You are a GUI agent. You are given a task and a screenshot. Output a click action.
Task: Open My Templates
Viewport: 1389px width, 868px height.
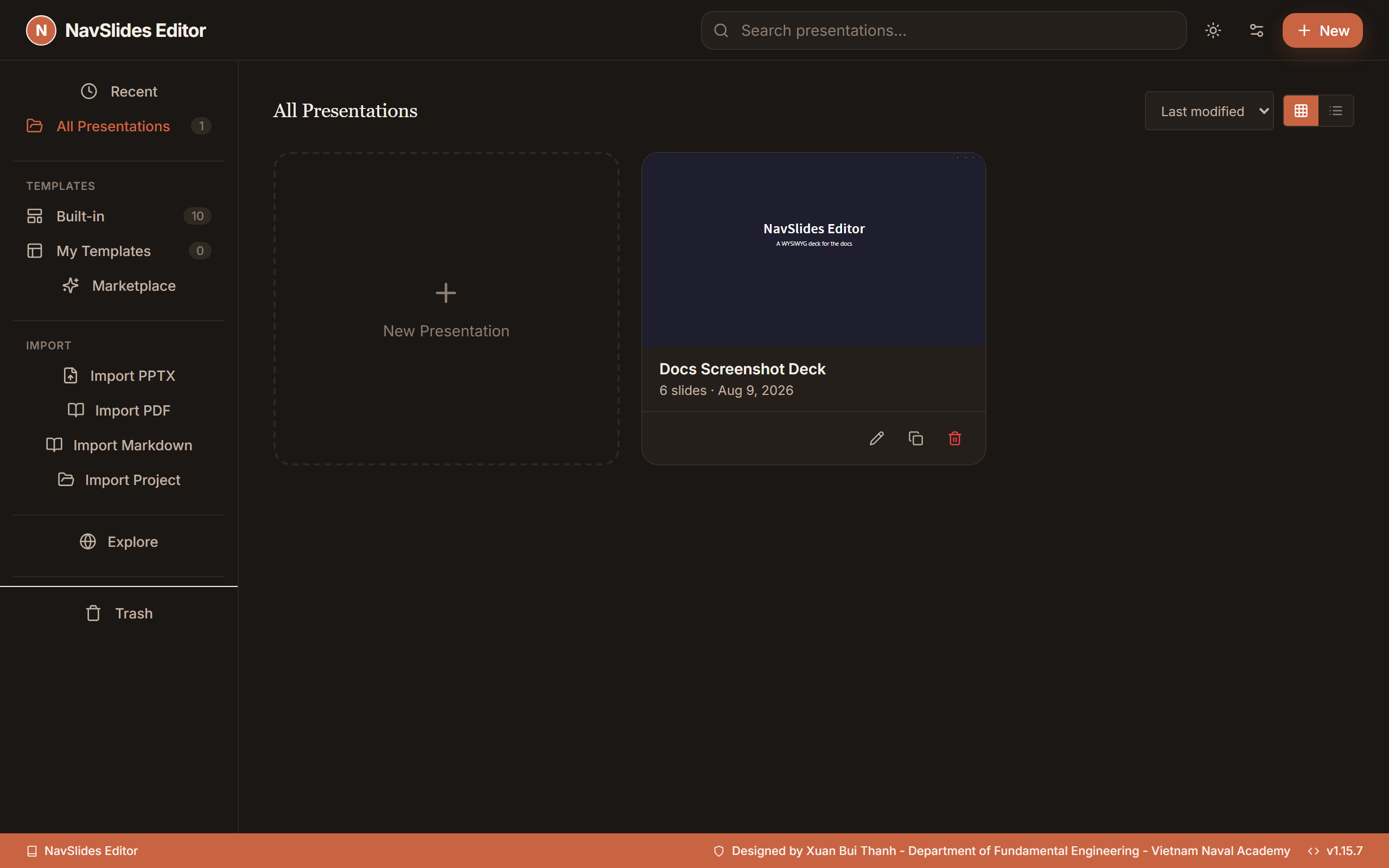[119, 251]
